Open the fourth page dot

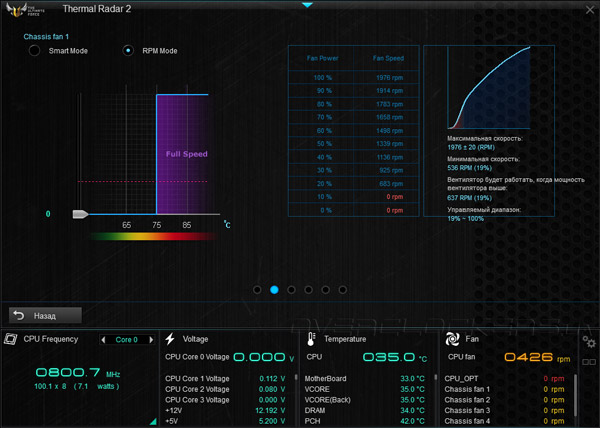pyautogui.click(x=308, y=290)
